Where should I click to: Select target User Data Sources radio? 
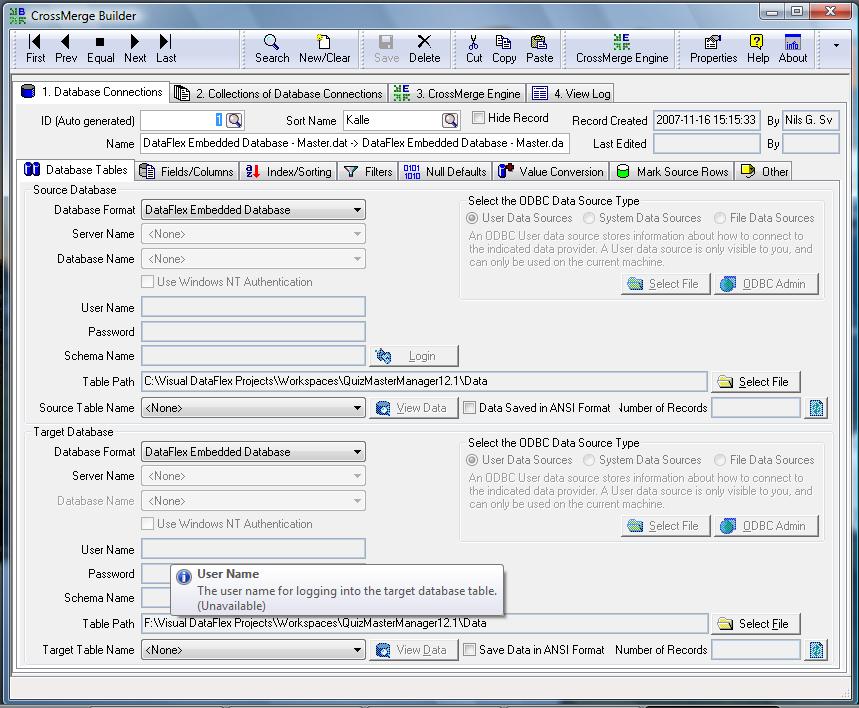(471, 460)
